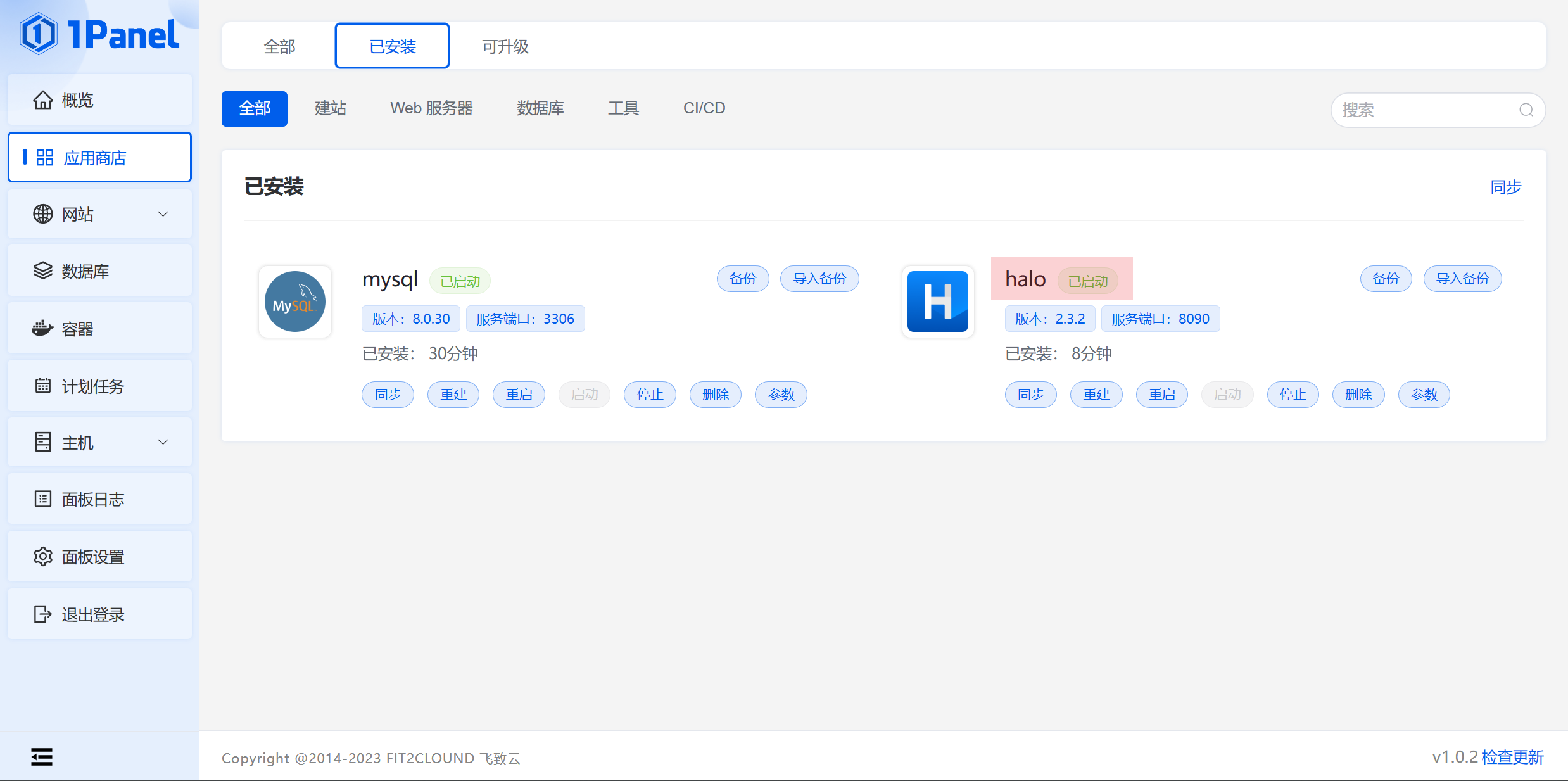1568x781 pixels.
Task: Filter by CI/CD category
Action: [x=704, y=108]
